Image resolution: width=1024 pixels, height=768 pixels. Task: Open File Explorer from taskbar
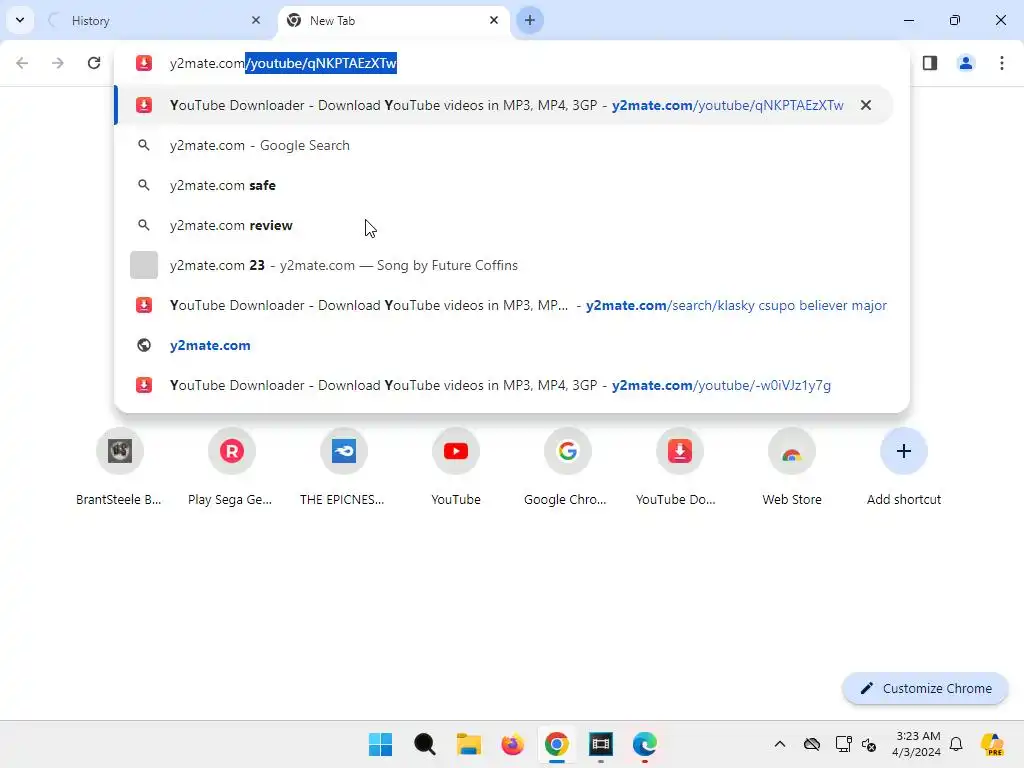[x=468, y=744]
